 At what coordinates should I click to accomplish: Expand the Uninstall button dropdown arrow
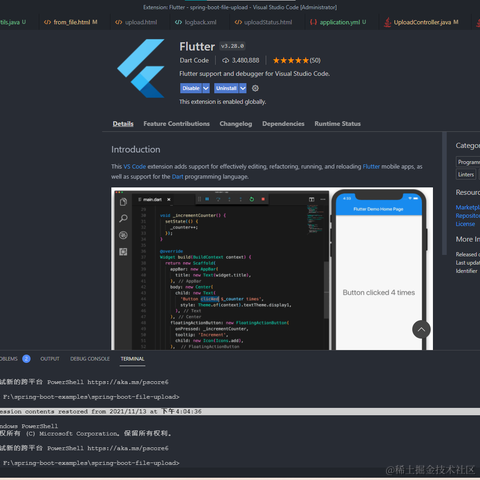(x=243, y=88)
